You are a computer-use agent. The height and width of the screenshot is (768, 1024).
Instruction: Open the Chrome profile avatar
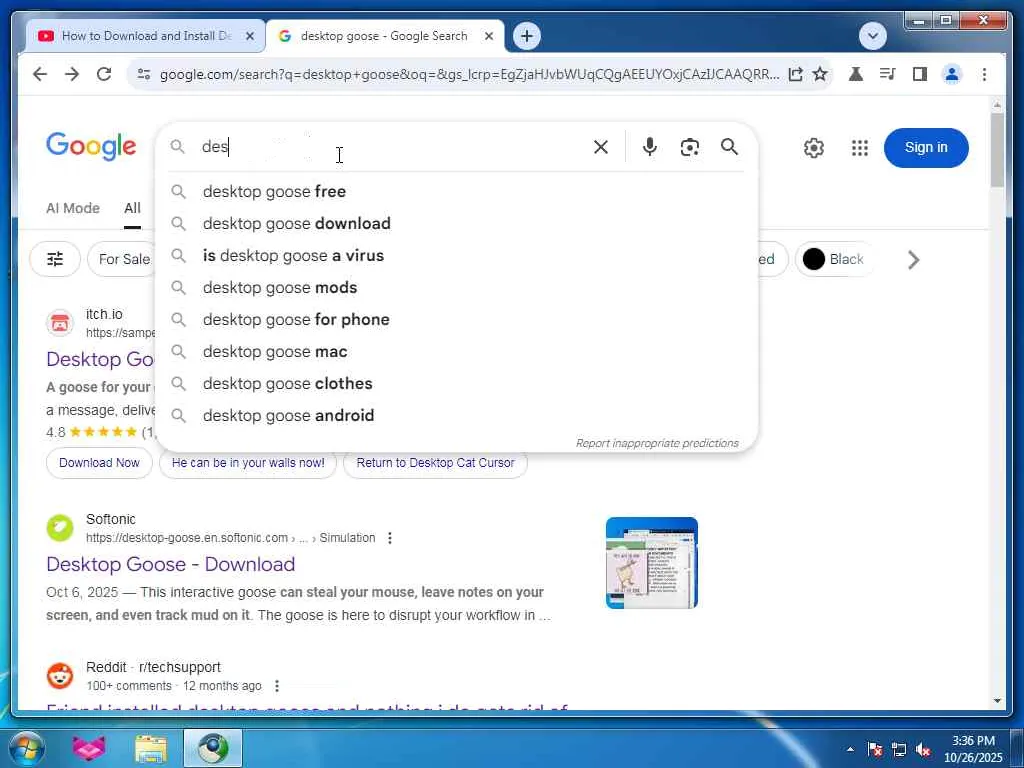click(952, 74)
